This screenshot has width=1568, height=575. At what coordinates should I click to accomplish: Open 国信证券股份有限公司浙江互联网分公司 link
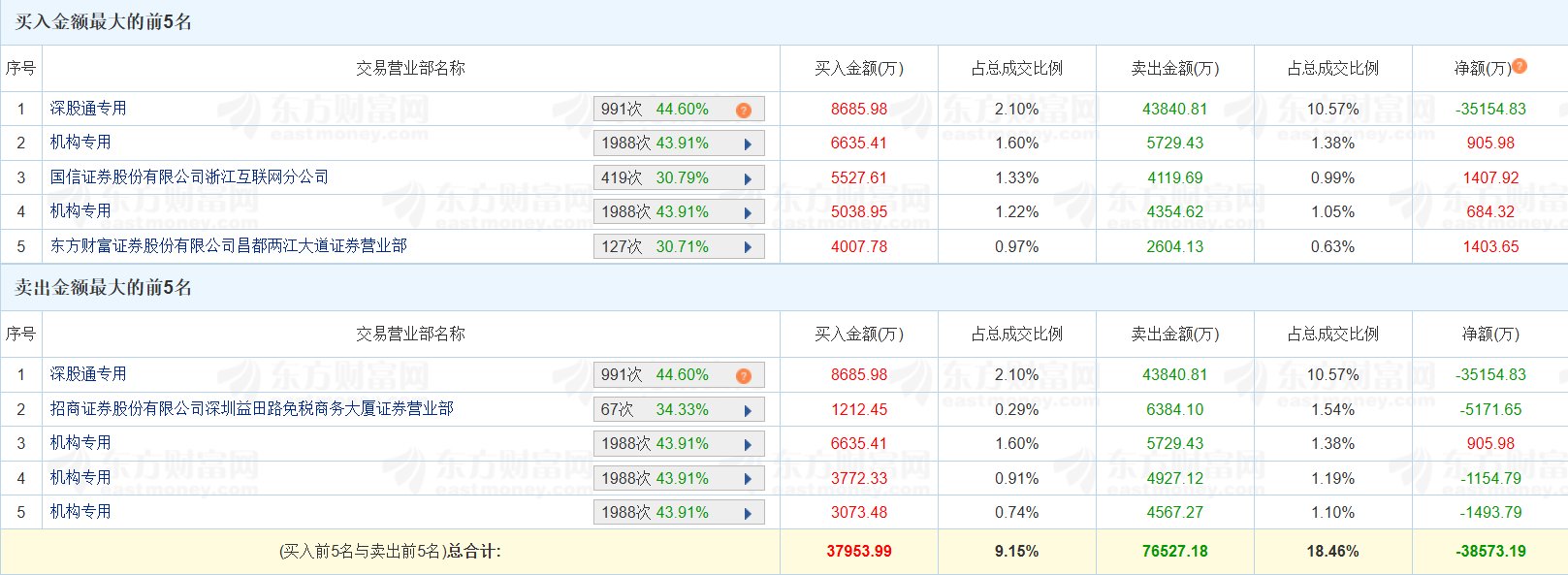pos(189,176)
